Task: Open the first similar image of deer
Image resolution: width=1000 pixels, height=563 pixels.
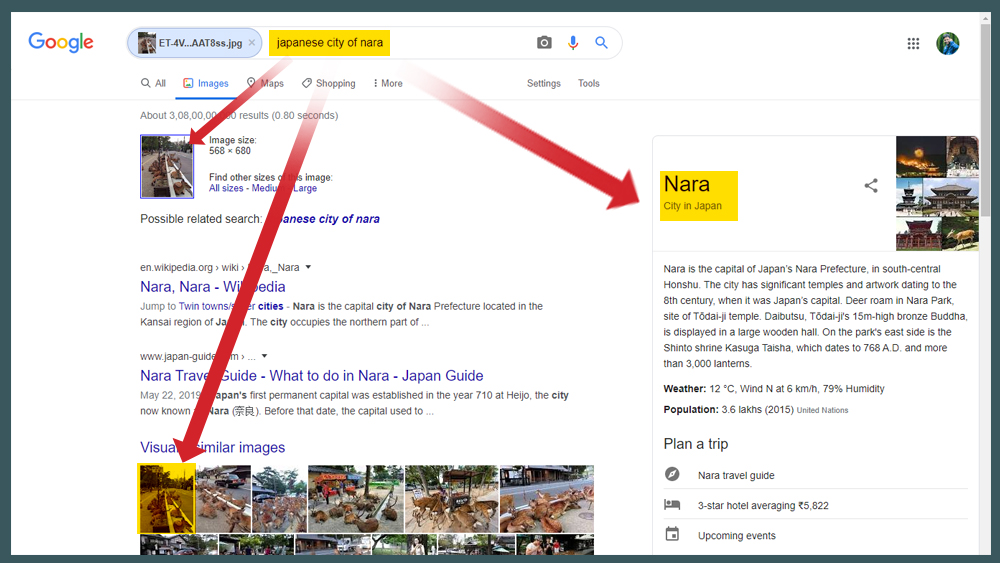Action: point(167,499)
